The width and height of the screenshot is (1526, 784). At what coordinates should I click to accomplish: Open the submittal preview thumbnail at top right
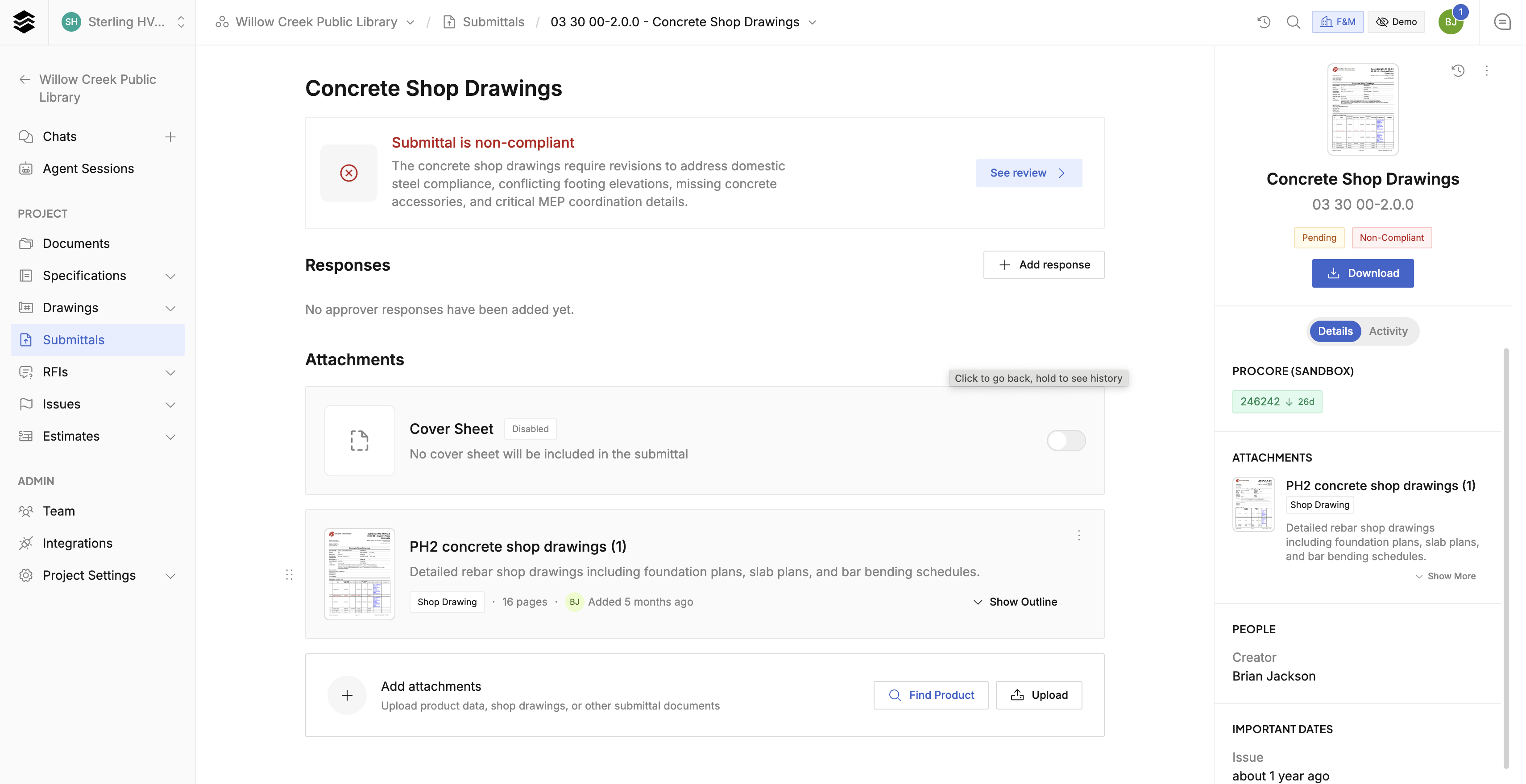(x=1363, y=110)
